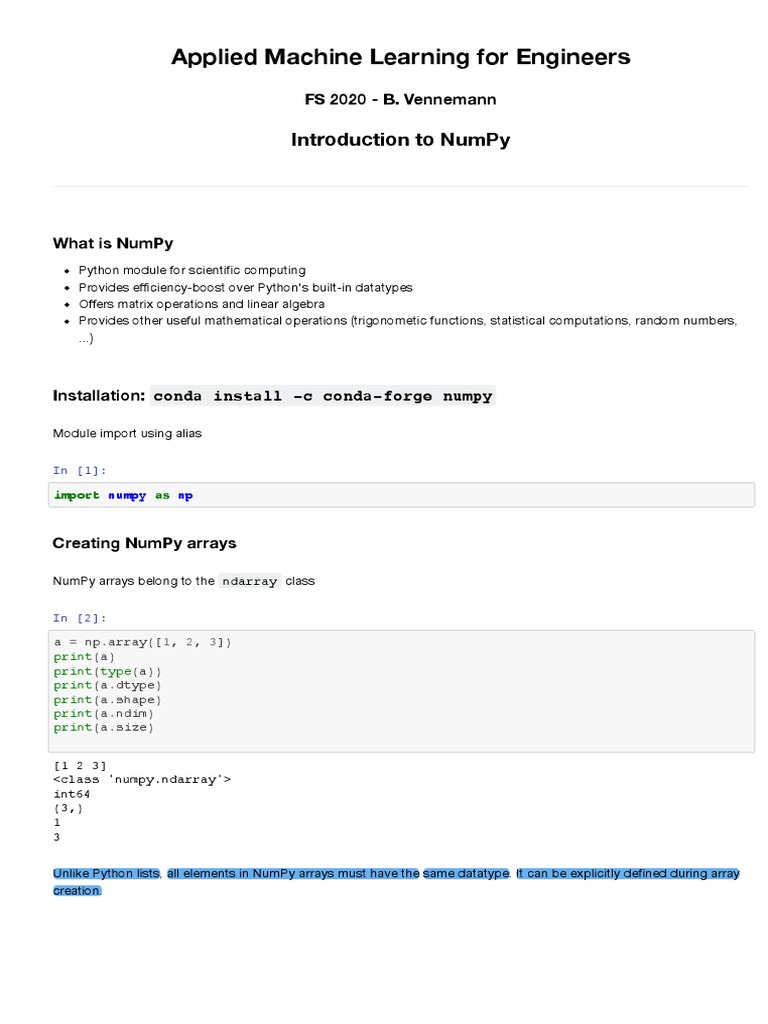Screen dimensions: 768x1024
Task: Click the 'Applied Machine Learning for Engineers' title
Action: pos(400,57)
